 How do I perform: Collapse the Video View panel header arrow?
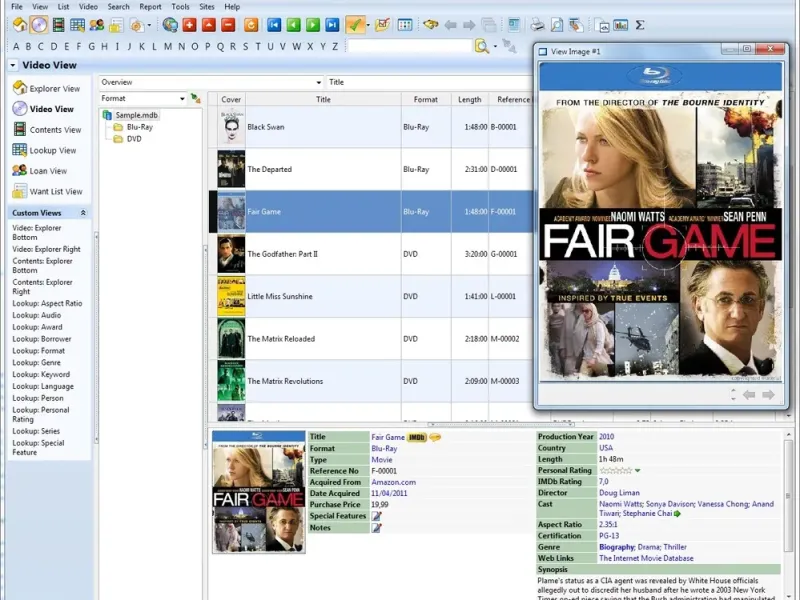[x=13, y=65]
